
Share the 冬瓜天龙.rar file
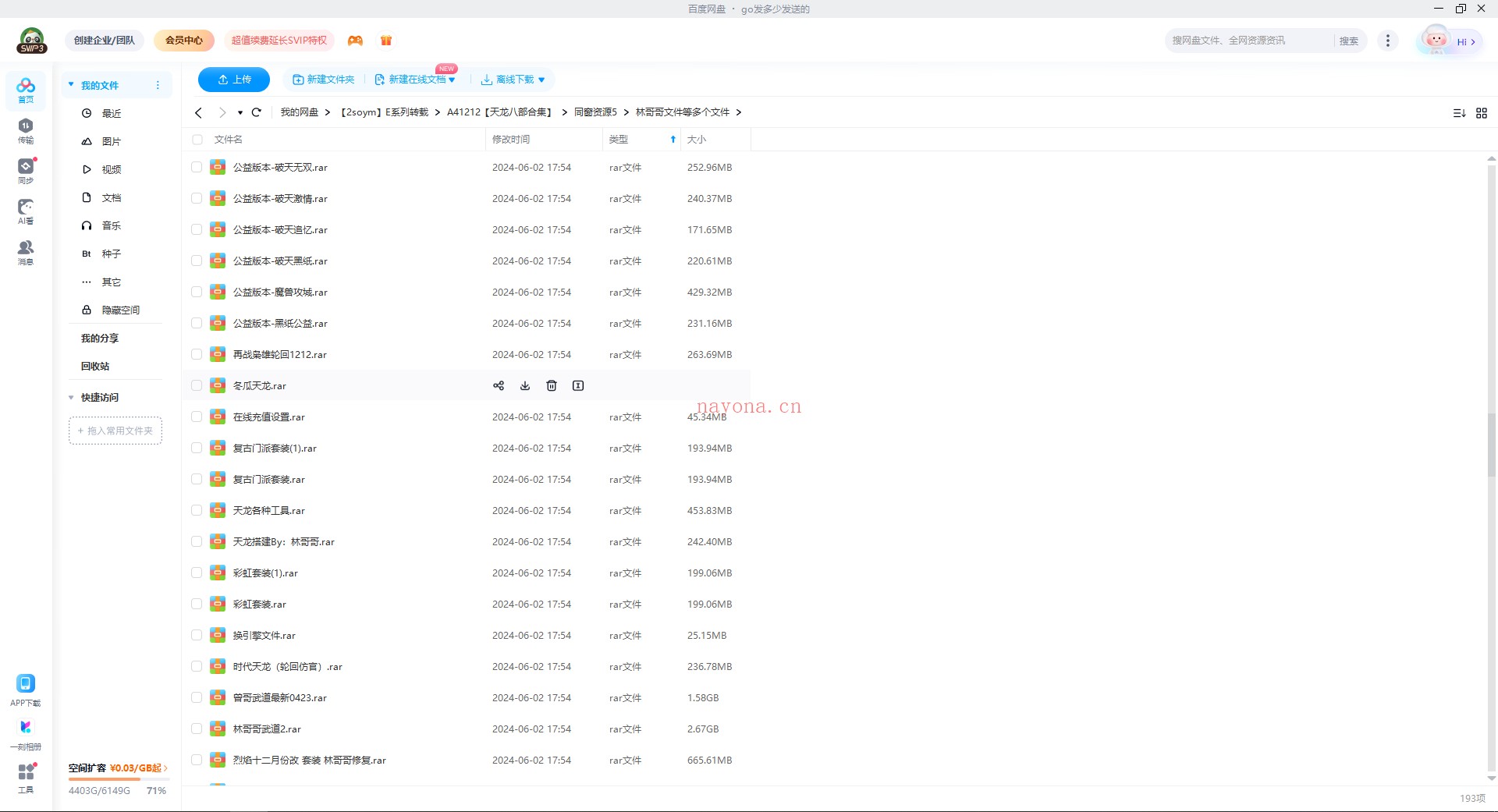click(499, 385)
